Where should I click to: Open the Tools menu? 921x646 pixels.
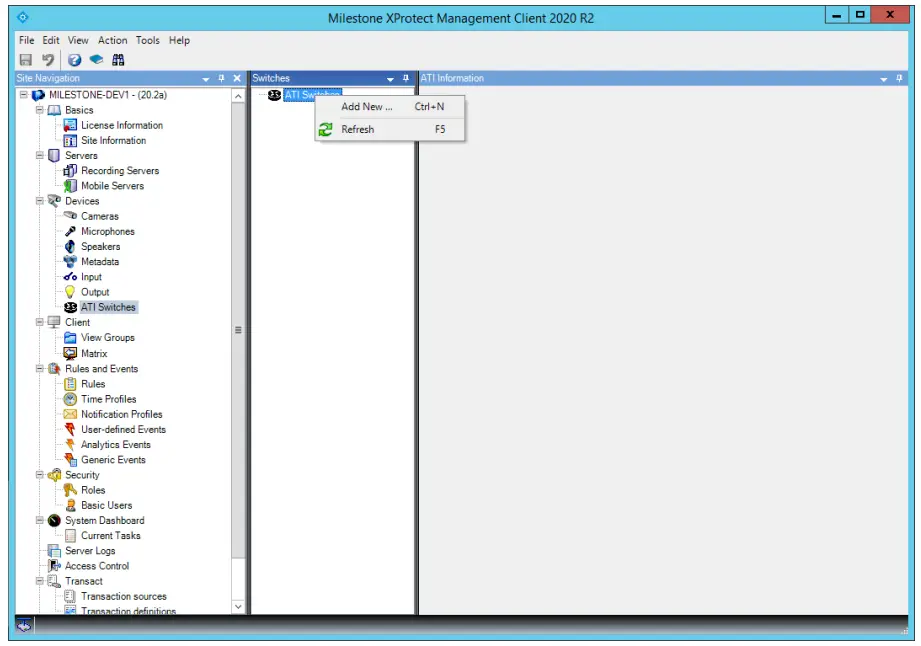tap(147, 41)
